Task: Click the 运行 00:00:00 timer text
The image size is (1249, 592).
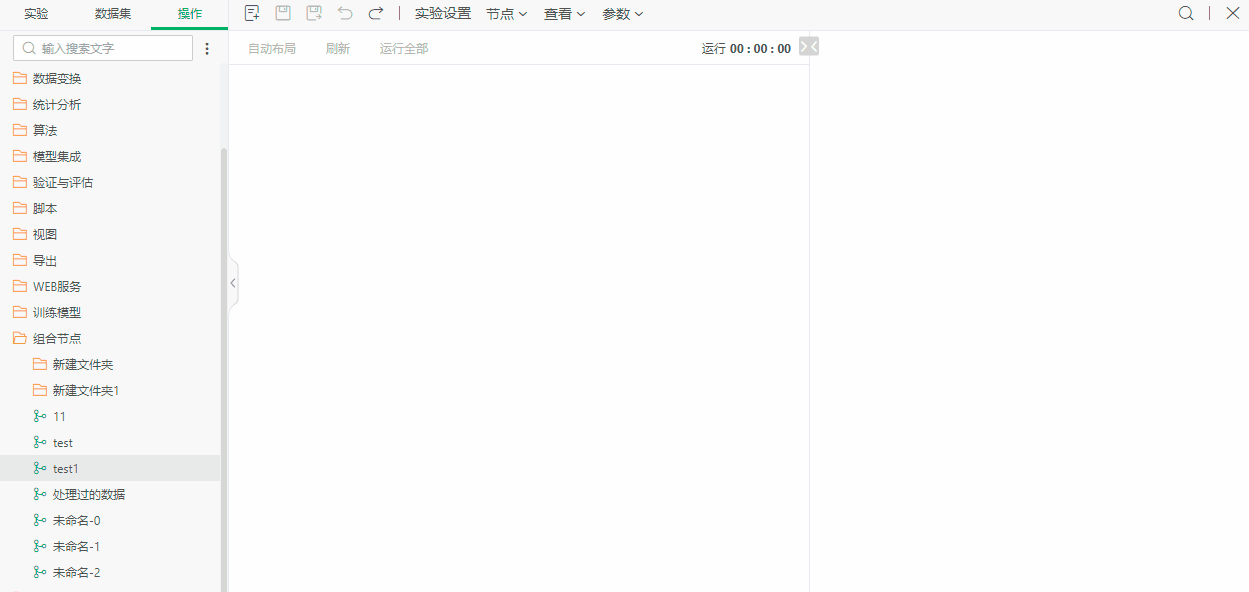Action: click(x=746, y=48)
